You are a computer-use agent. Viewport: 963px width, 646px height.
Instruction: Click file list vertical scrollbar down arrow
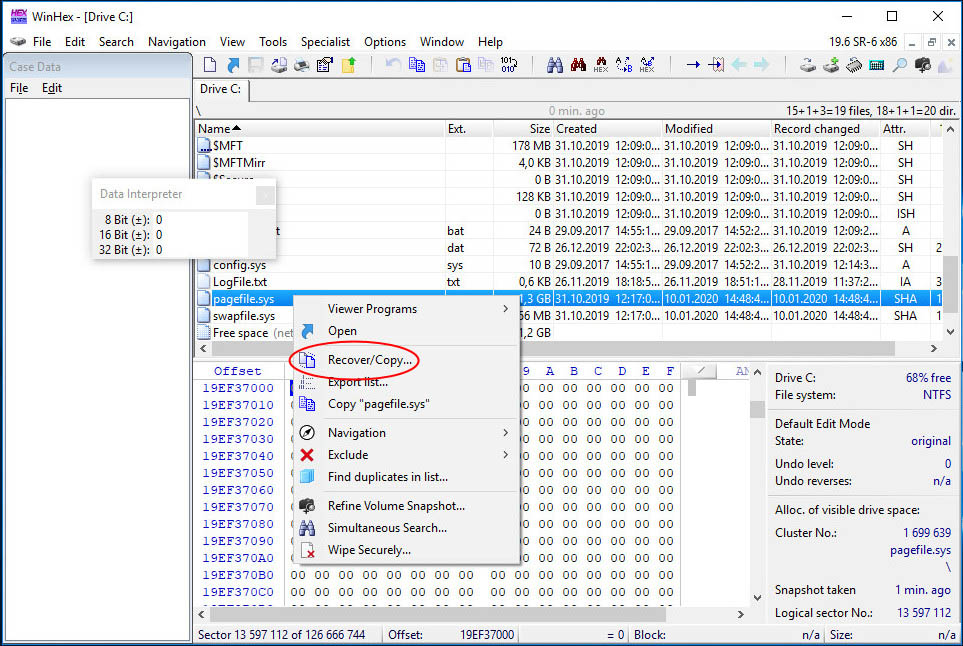950,332
